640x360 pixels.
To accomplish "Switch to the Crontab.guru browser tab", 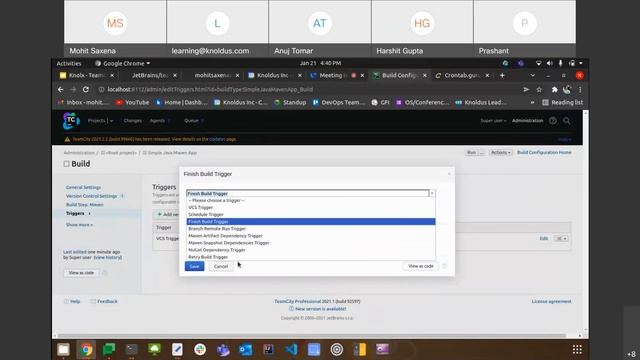I will point(461,75).
